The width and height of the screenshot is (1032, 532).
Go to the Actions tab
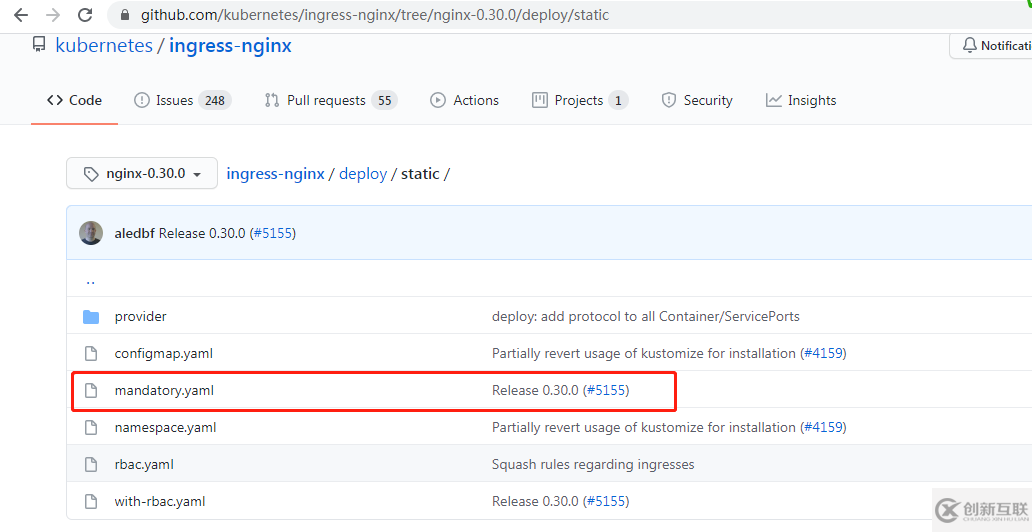464,101
